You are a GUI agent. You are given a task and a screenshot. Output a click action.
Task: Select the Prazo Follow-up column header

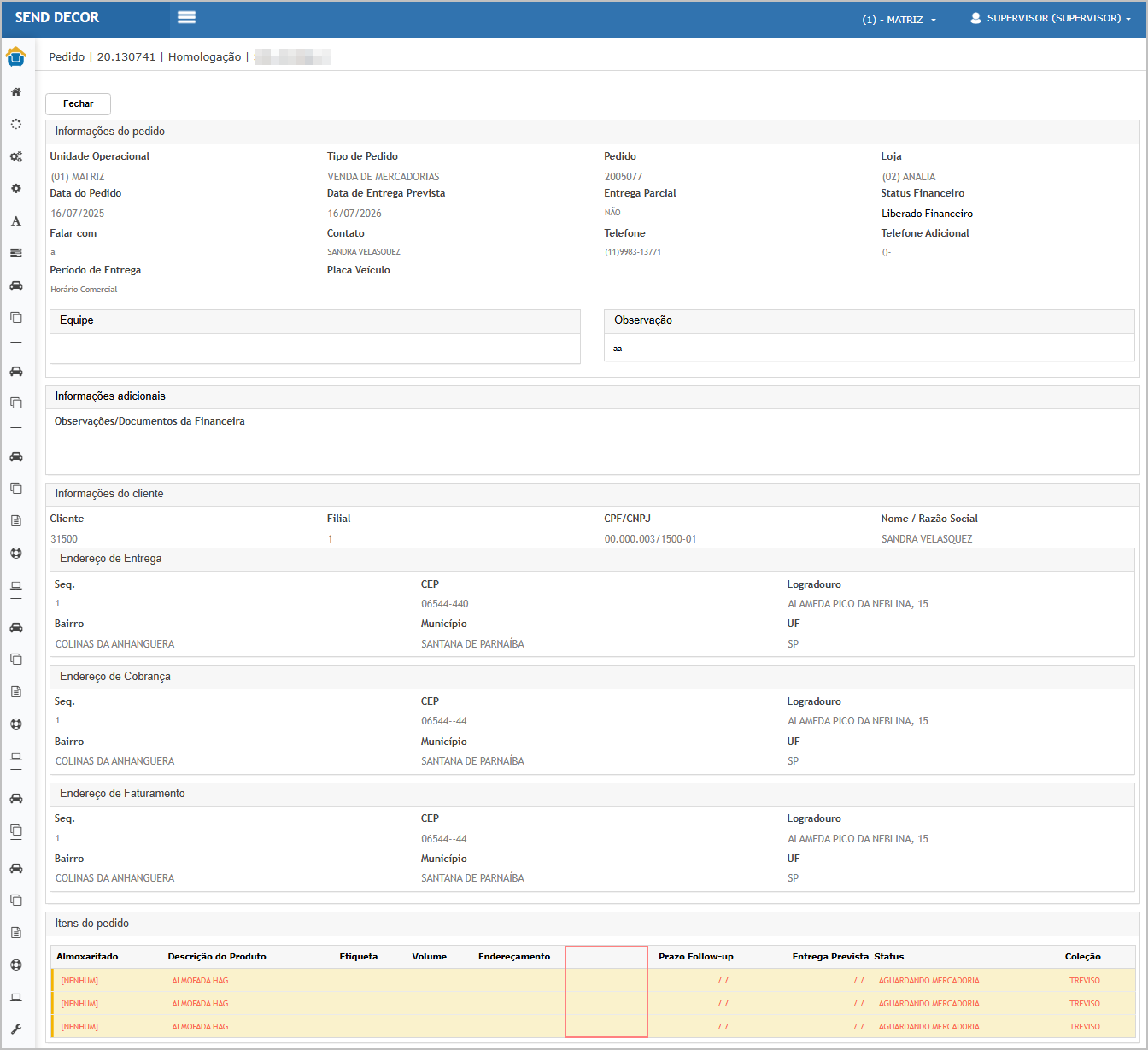[695, 957]
